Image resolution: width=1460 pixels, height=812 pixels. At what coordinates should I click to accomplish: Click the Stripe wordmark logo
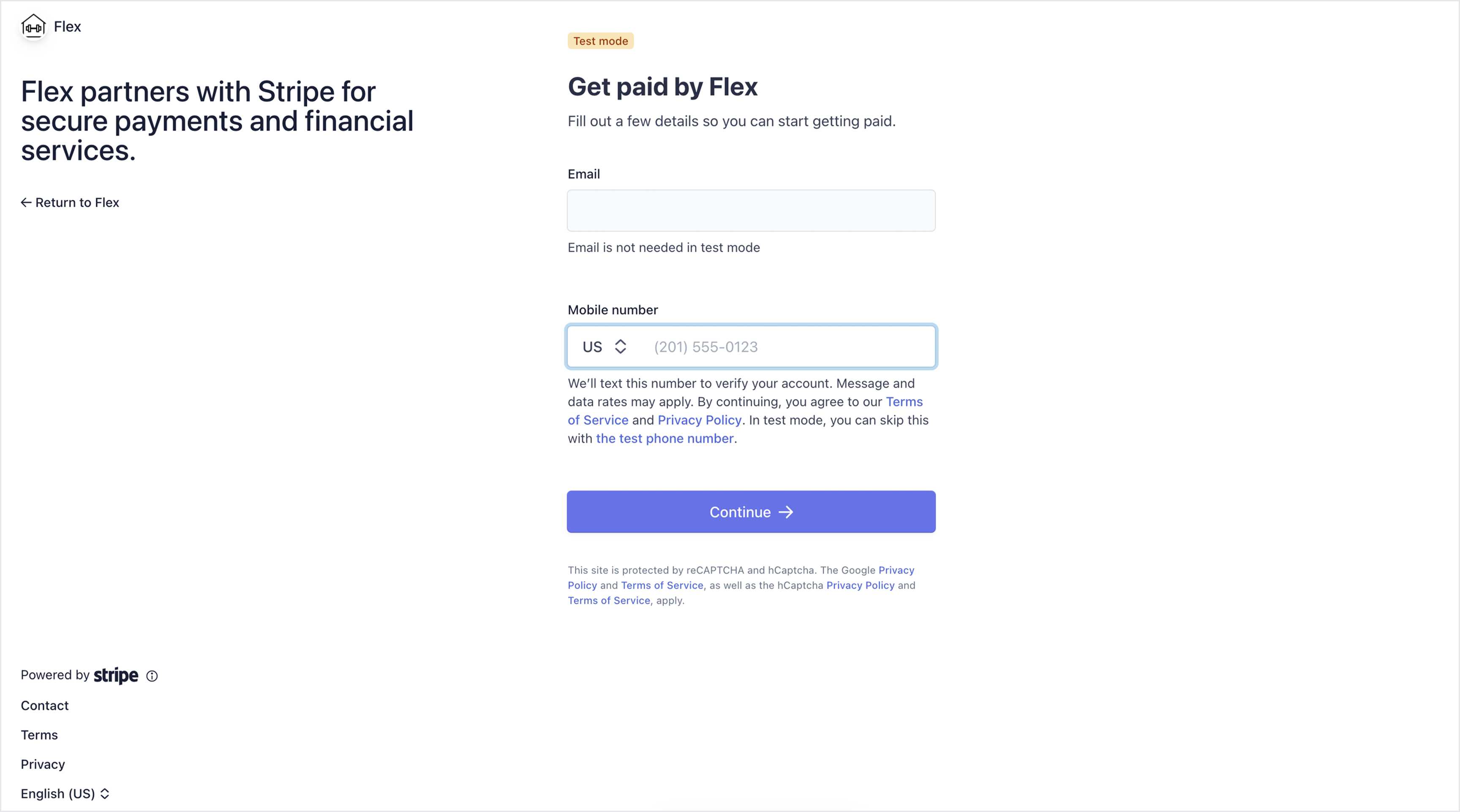click(116, 676)
